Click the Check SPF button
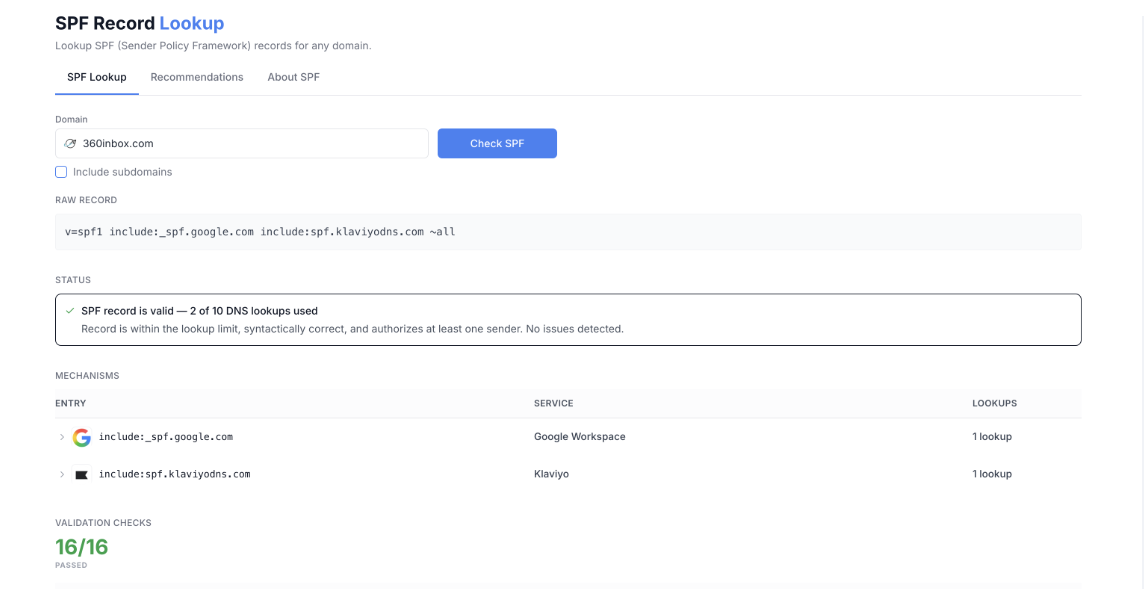 (x=497, y=143)
